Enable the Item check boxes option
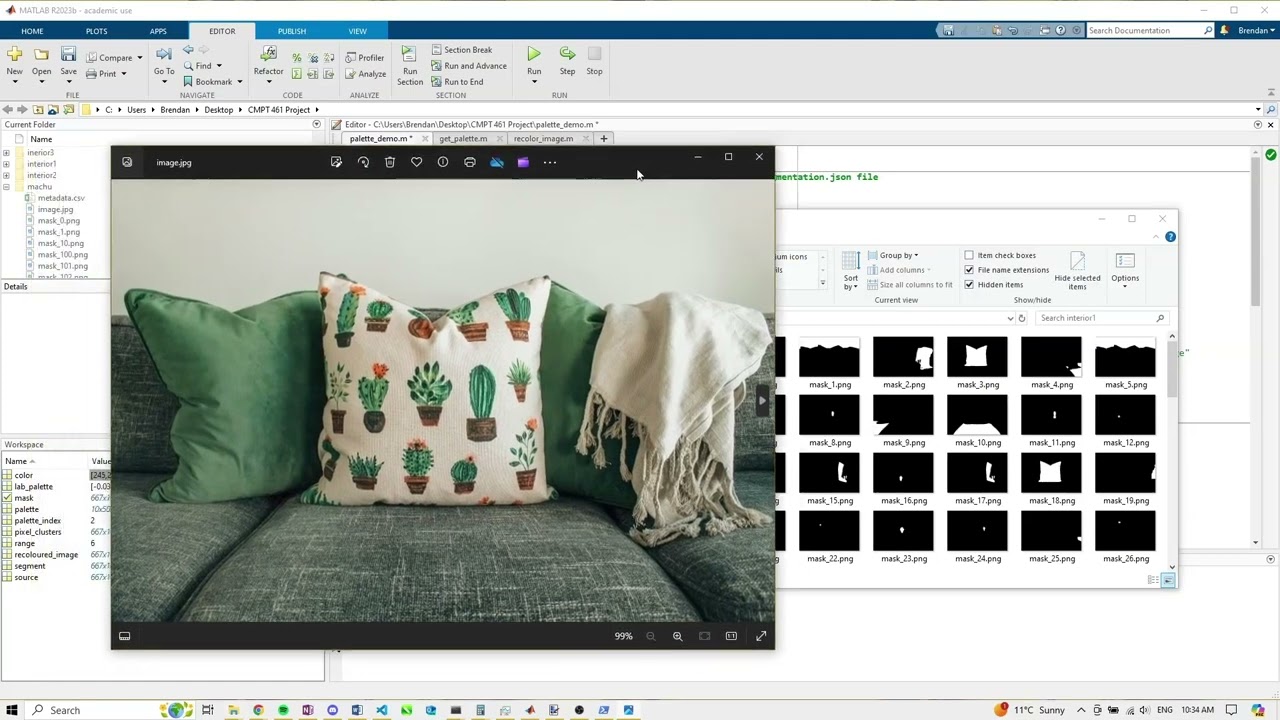 pos(969,255)
